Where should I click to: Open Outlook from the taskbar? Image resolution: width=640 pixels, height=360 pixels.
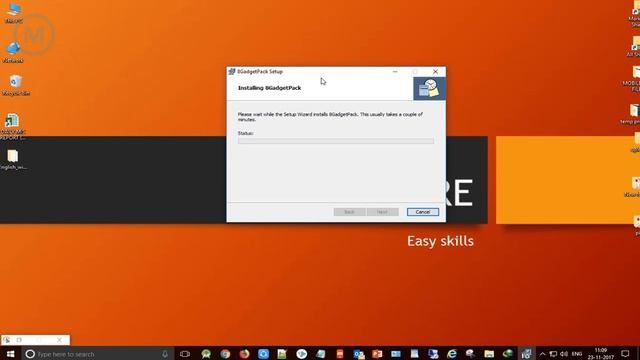pyautogui.click(x=359, y=354)
